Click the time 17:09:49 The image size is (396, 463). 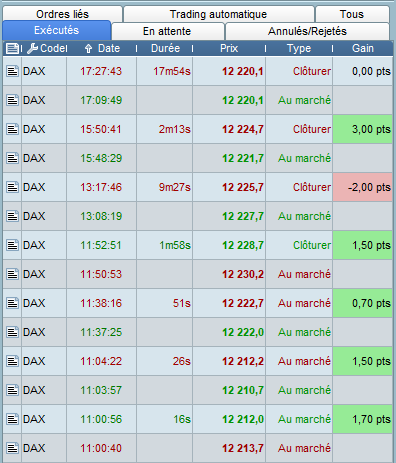[101, 100]
